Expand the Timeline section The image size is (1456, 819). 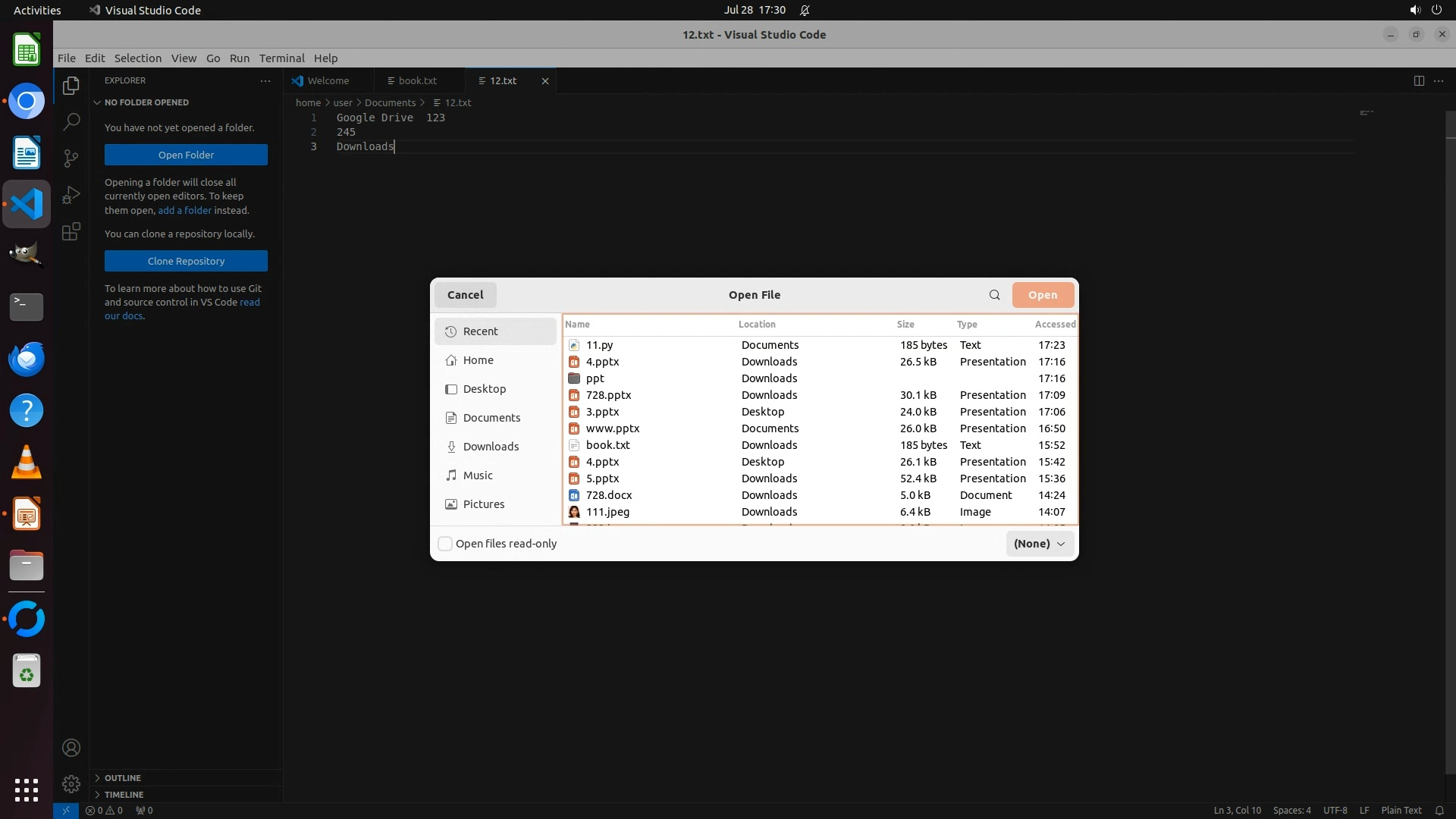point(124,795)
